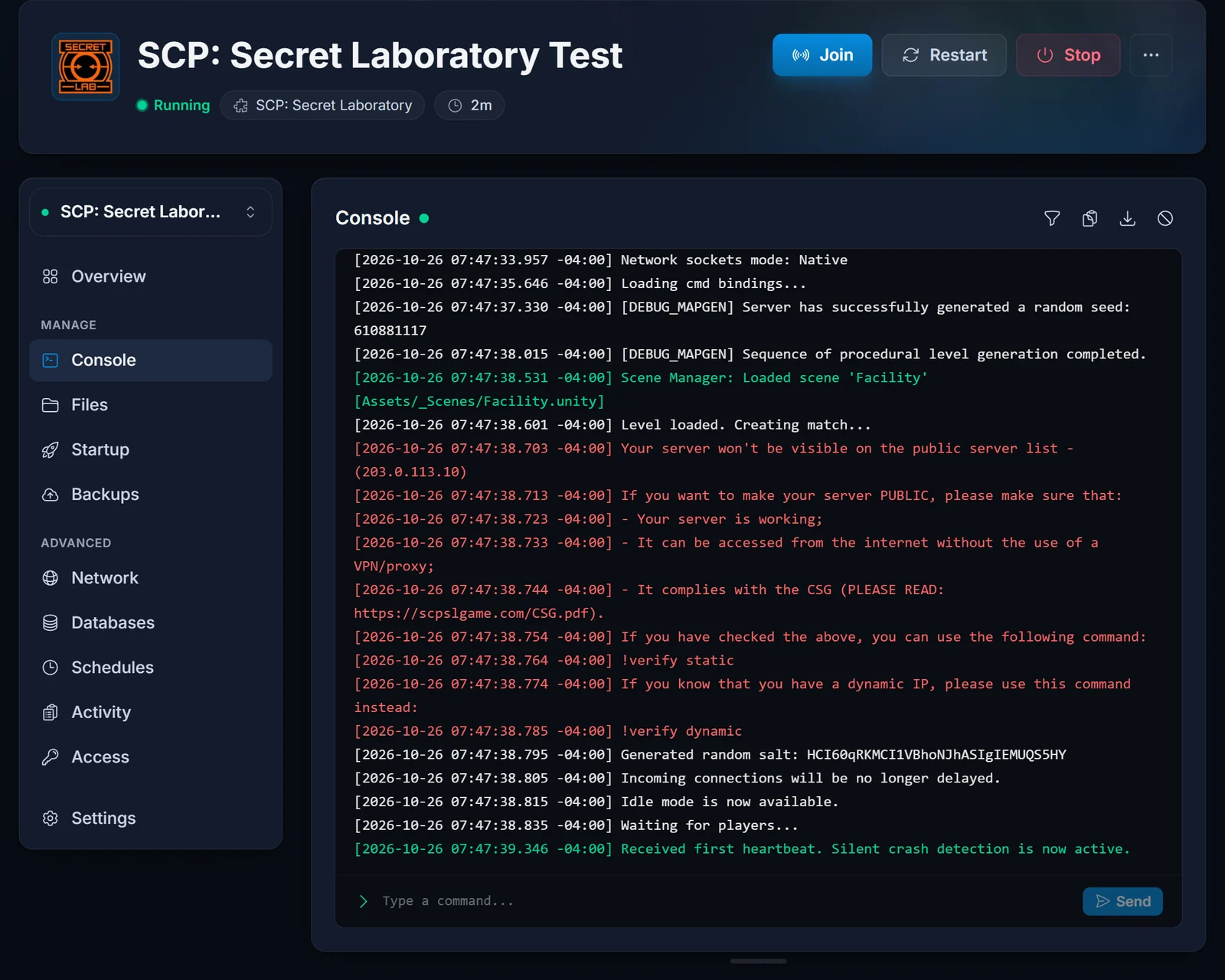Click the random seed value 610881117
The height and width of the screenshot is (980, 1225).
[390, 331]
